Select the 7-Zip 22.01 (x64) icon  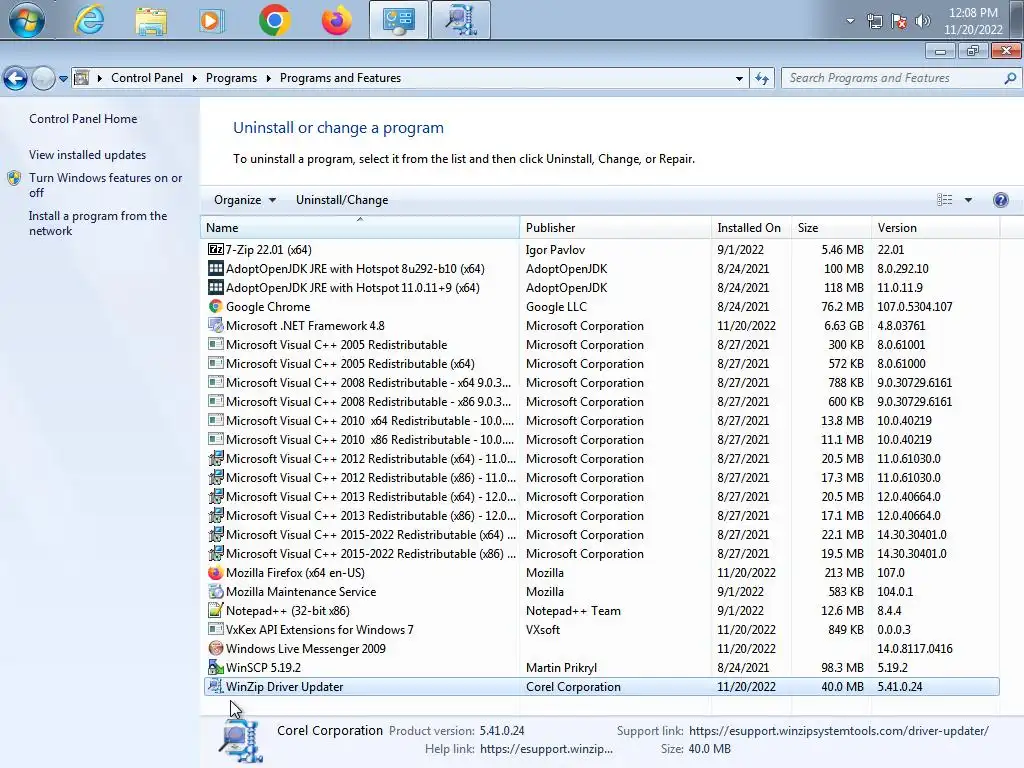pyautogui.click(x=216, y=249)
